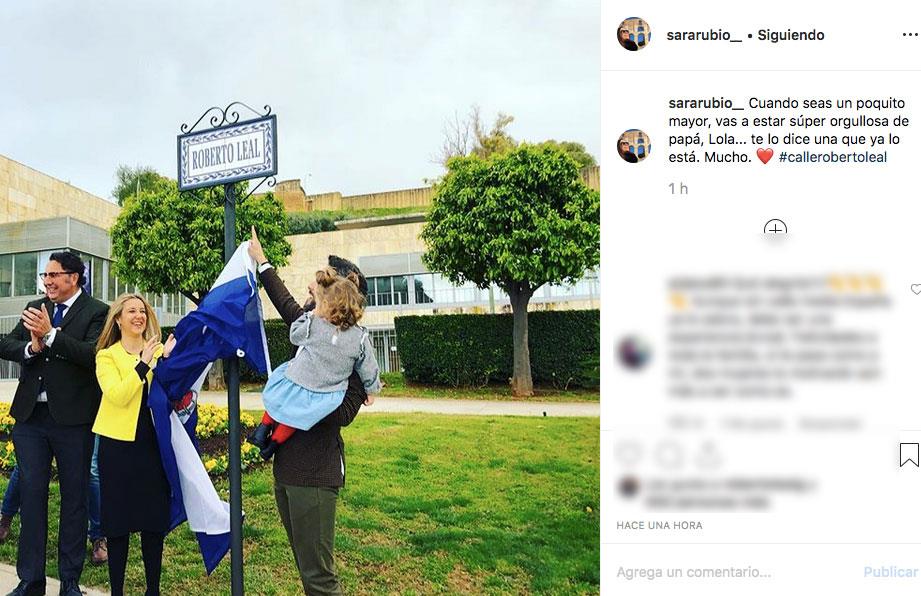Open the three-dot more options menu
Screen dimensions: 921x596
(910, 35)
